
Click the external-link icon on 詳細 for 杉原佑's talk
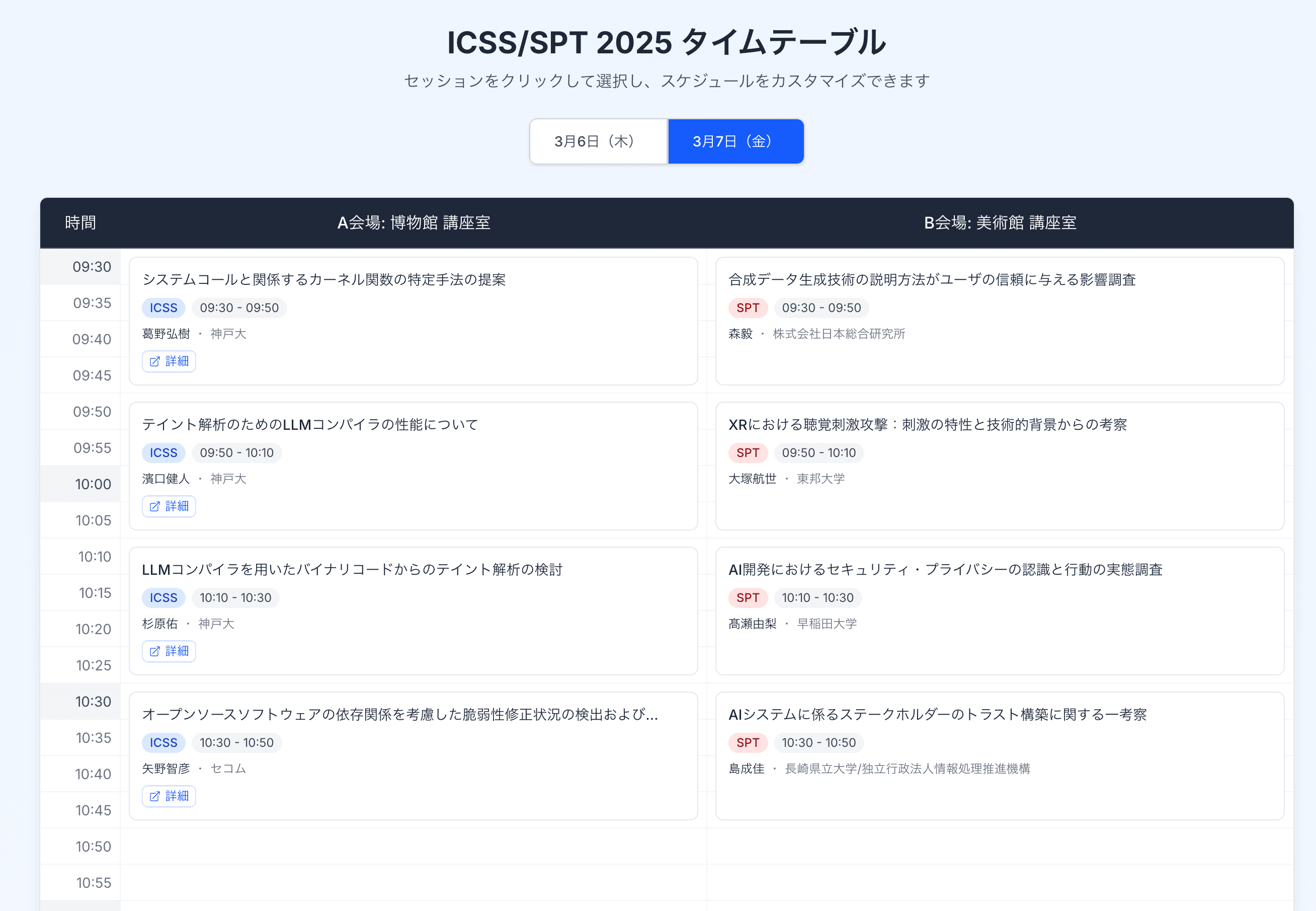pos(154,651)
